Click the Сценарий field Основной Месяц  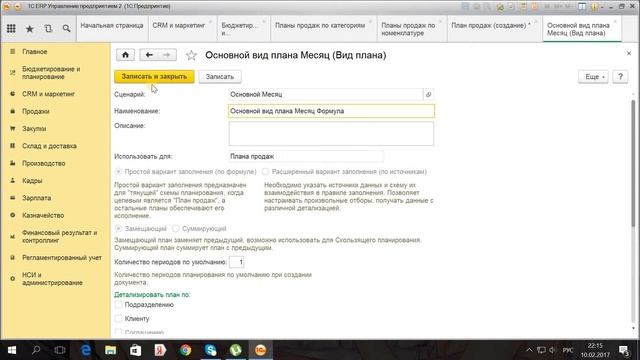click(x=325, y=94)
